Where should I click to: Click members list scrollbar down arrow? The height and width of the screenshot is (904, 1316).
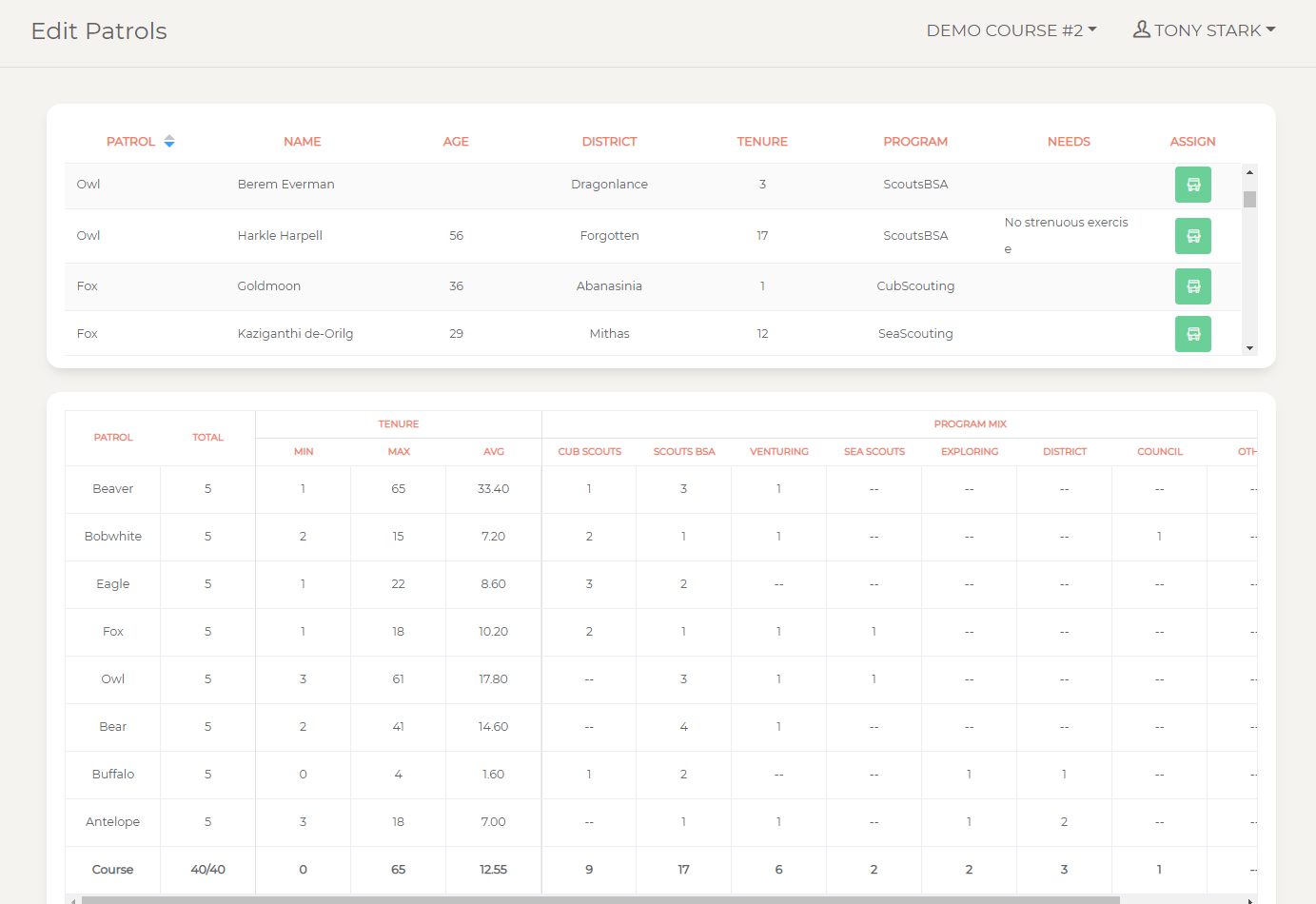1249,348
